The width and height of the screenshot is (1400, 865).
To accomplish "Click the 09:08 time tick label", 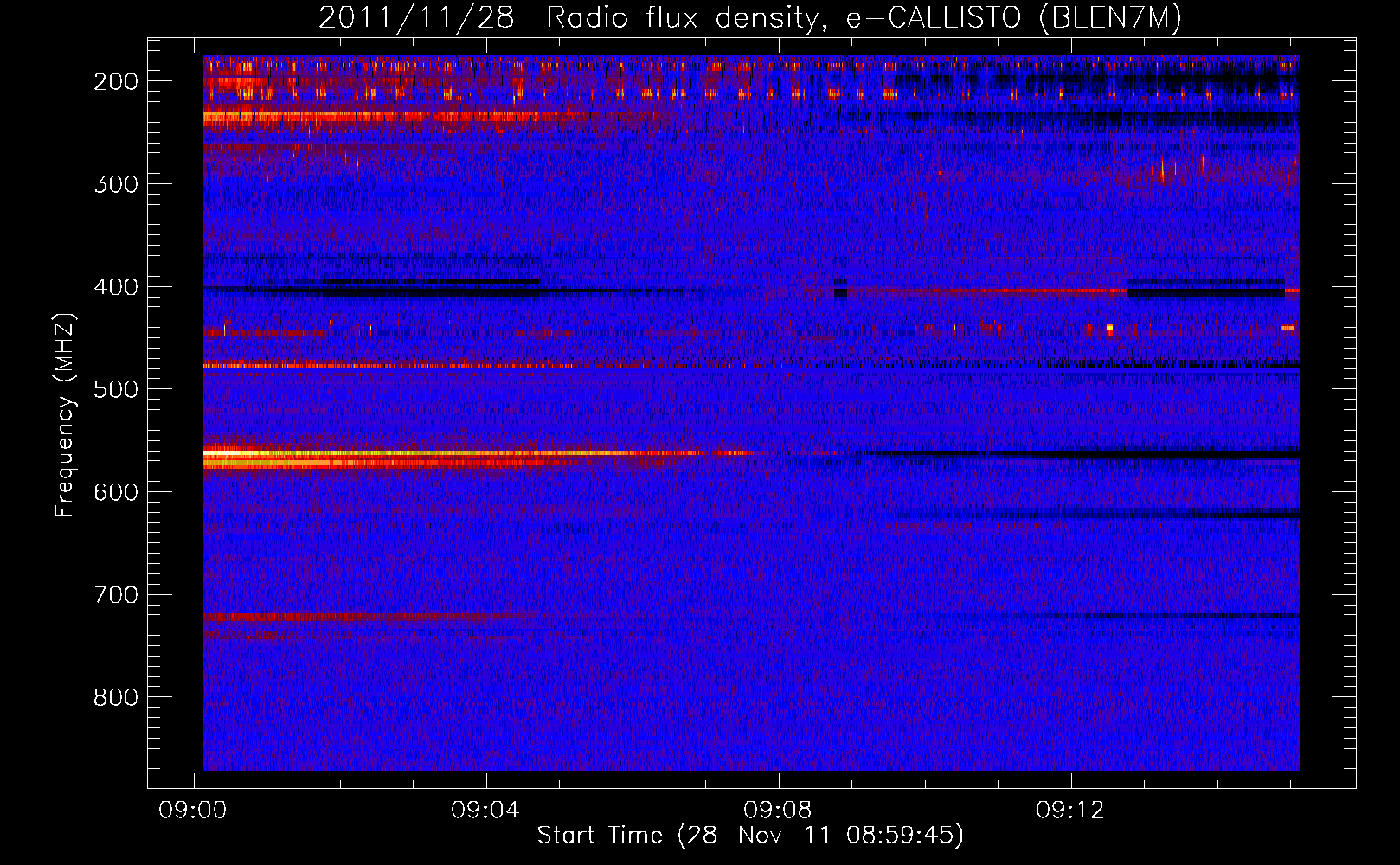I will coord(778,810).
